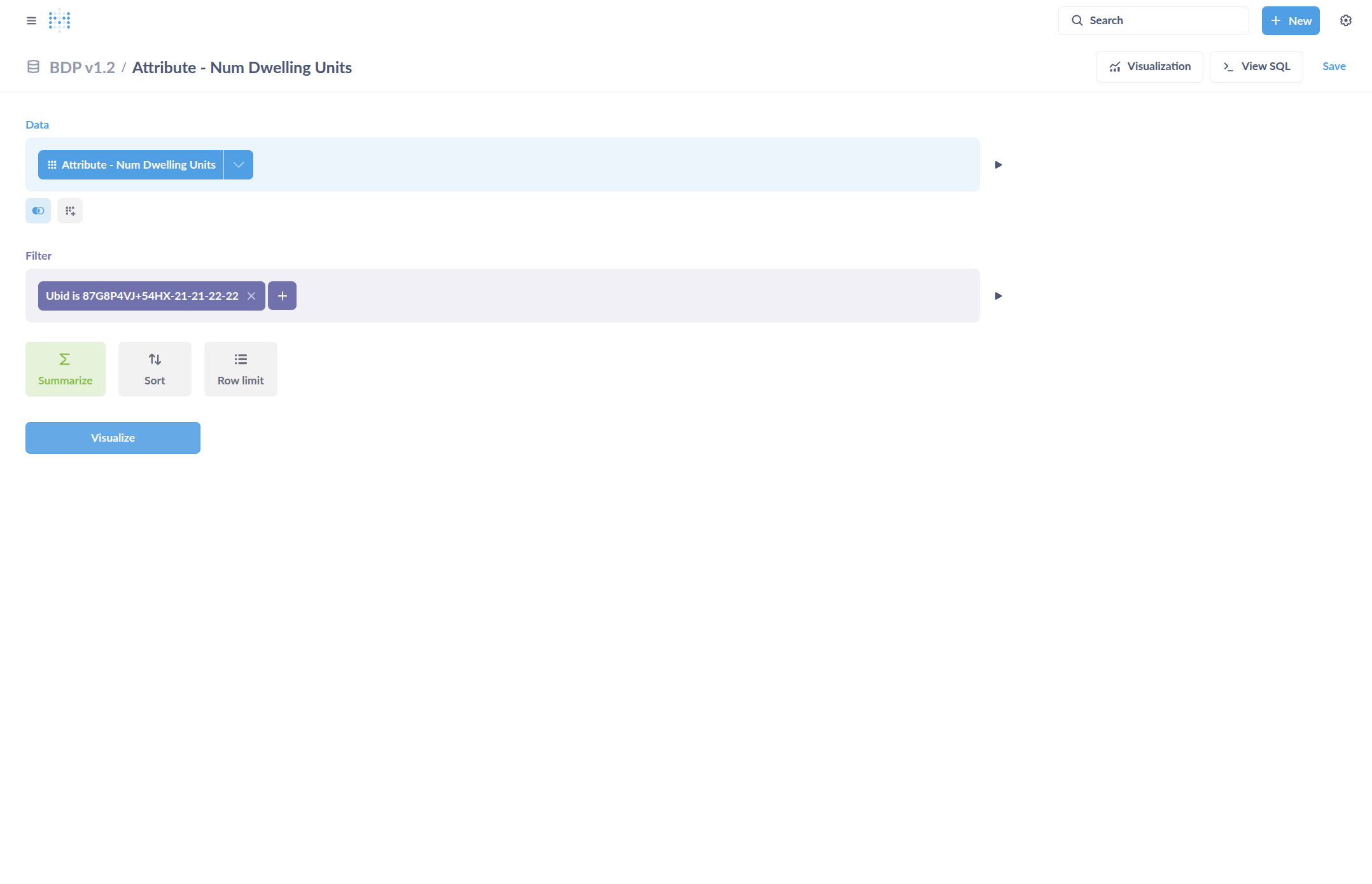The image size is (1372, 884).
Task: Preview Filter step with play arrow
Action: pyautogui.click(x=998, y=296)
